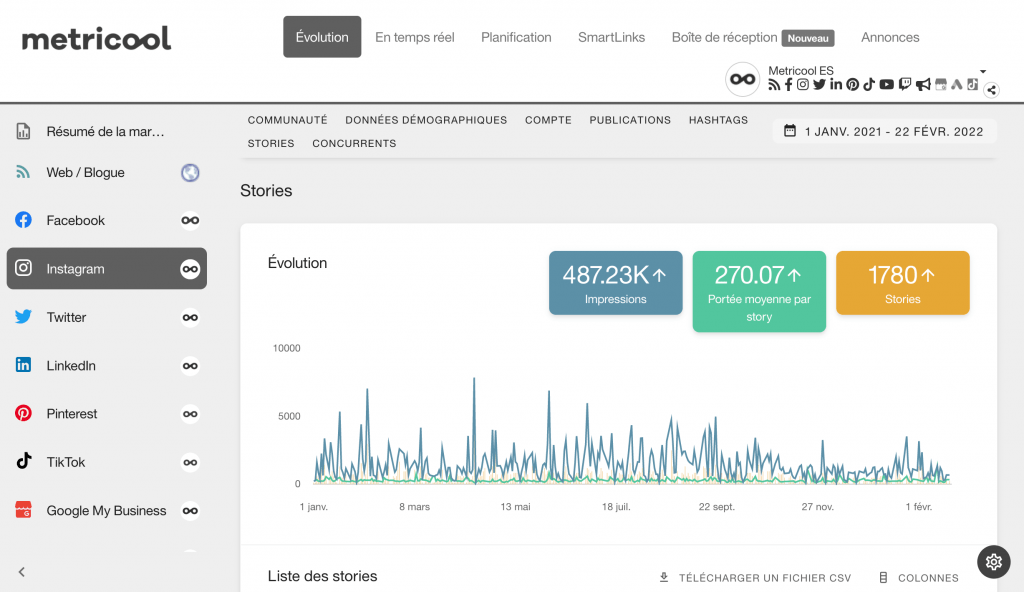Click the metricool logo
This screenshot has height=592, width=1024.
(96, 39)
